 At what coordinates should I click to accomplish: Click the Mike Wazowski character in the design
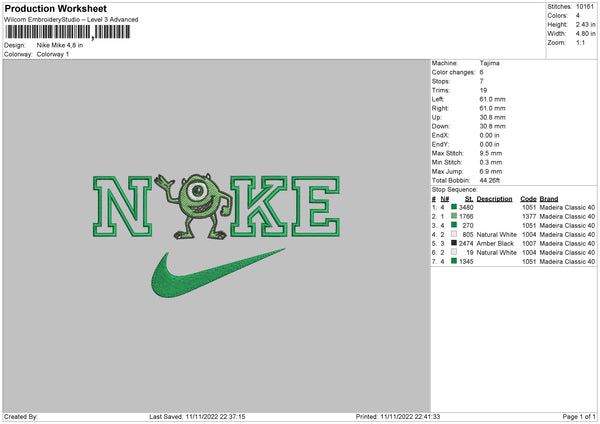pyautogui.click(x=193, y=206)
